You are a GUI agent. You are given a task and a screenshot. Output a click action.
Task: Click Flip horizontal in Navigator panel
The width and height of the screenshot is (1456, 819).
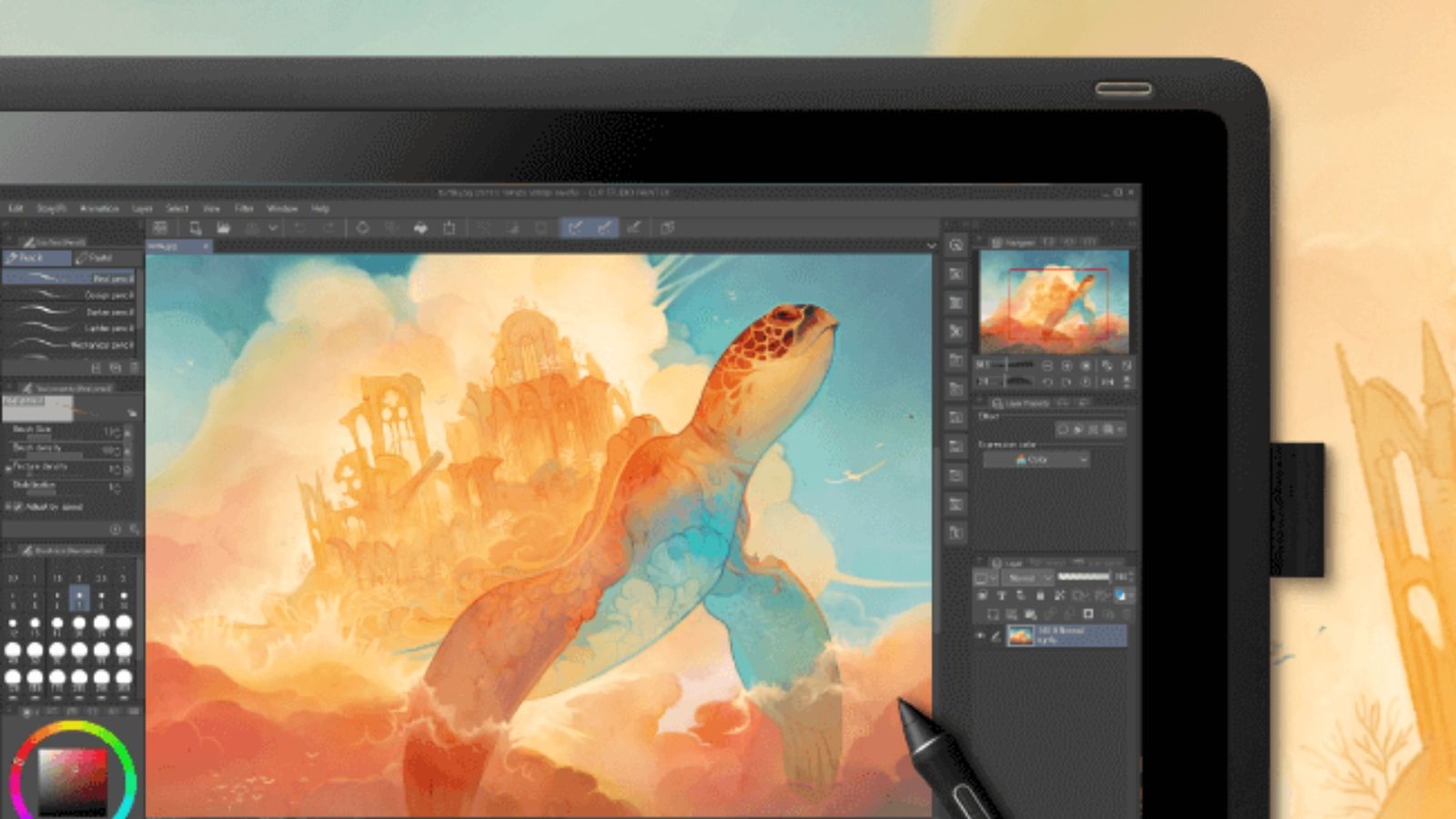(1107, 381)
